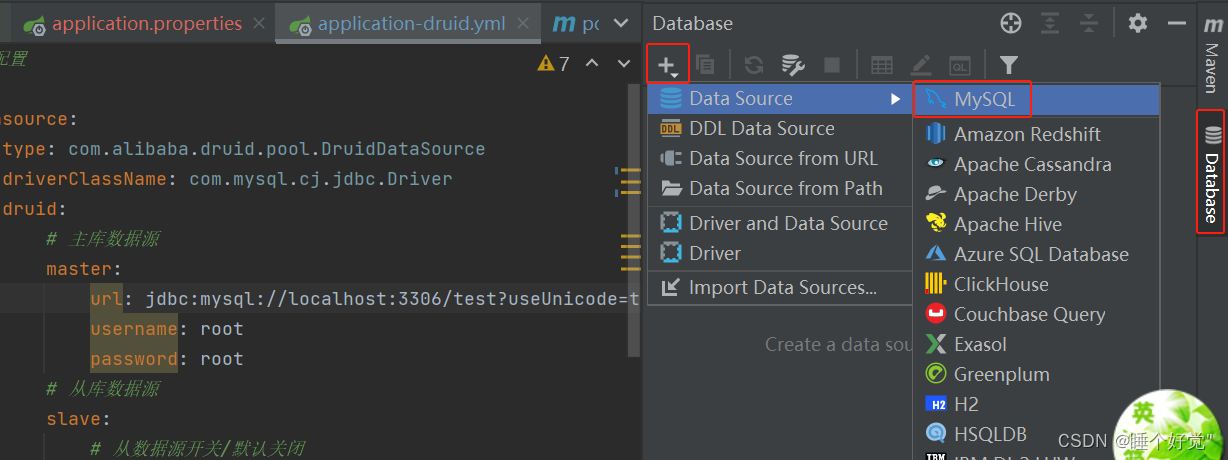
Task: Click the scroll-from-editor target icon
Action: (x=1011, y=23)
